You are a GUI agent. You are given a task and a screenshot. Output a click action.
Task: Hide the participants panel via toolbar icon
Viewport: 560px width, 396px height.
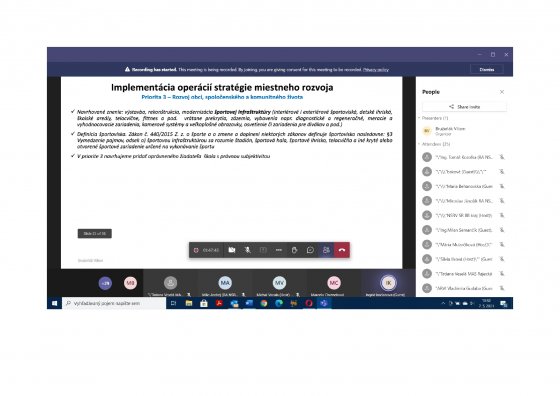326,250
